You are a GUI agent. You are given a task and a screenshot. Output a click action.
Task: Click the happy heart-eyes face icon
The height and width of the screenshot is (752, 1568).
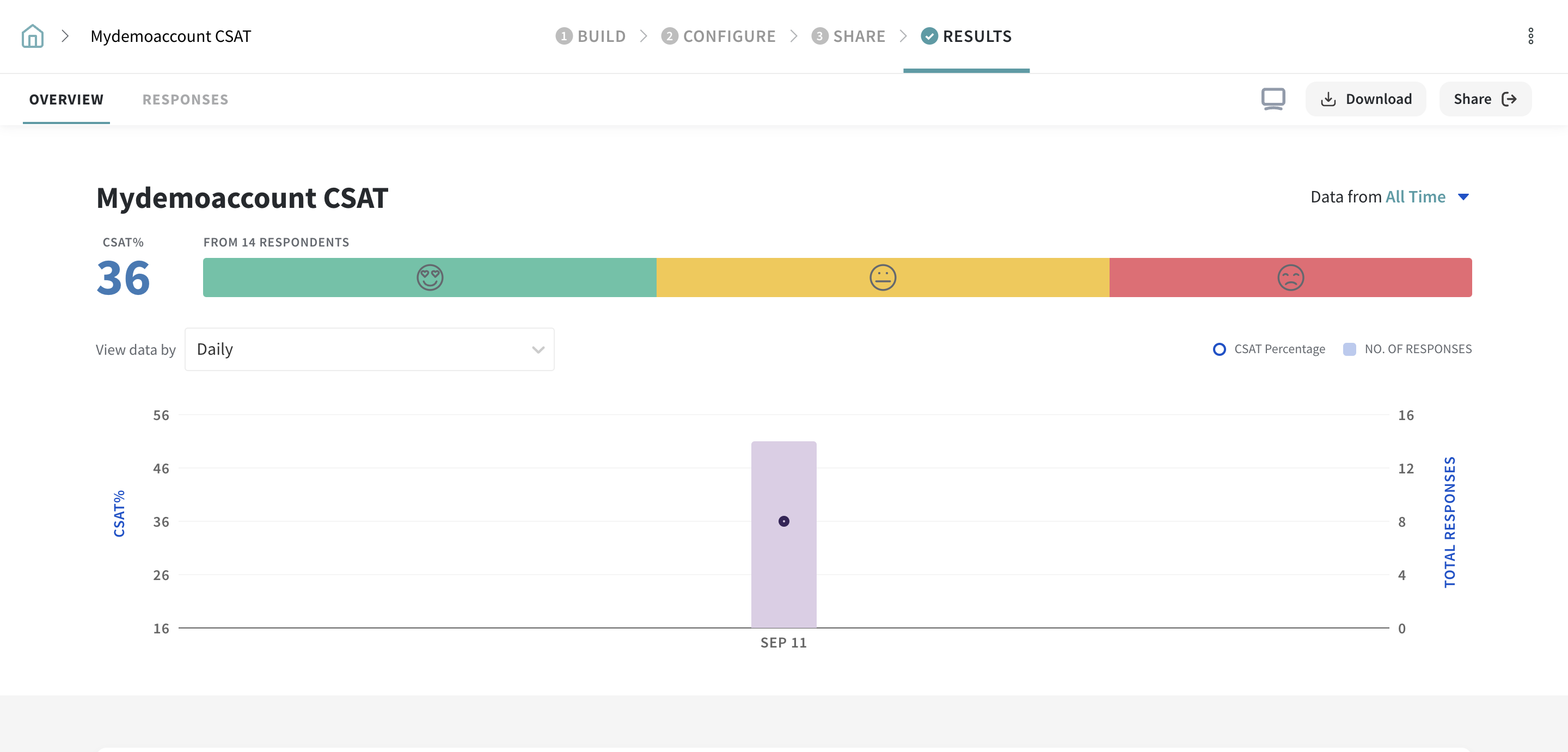(430, 278)
